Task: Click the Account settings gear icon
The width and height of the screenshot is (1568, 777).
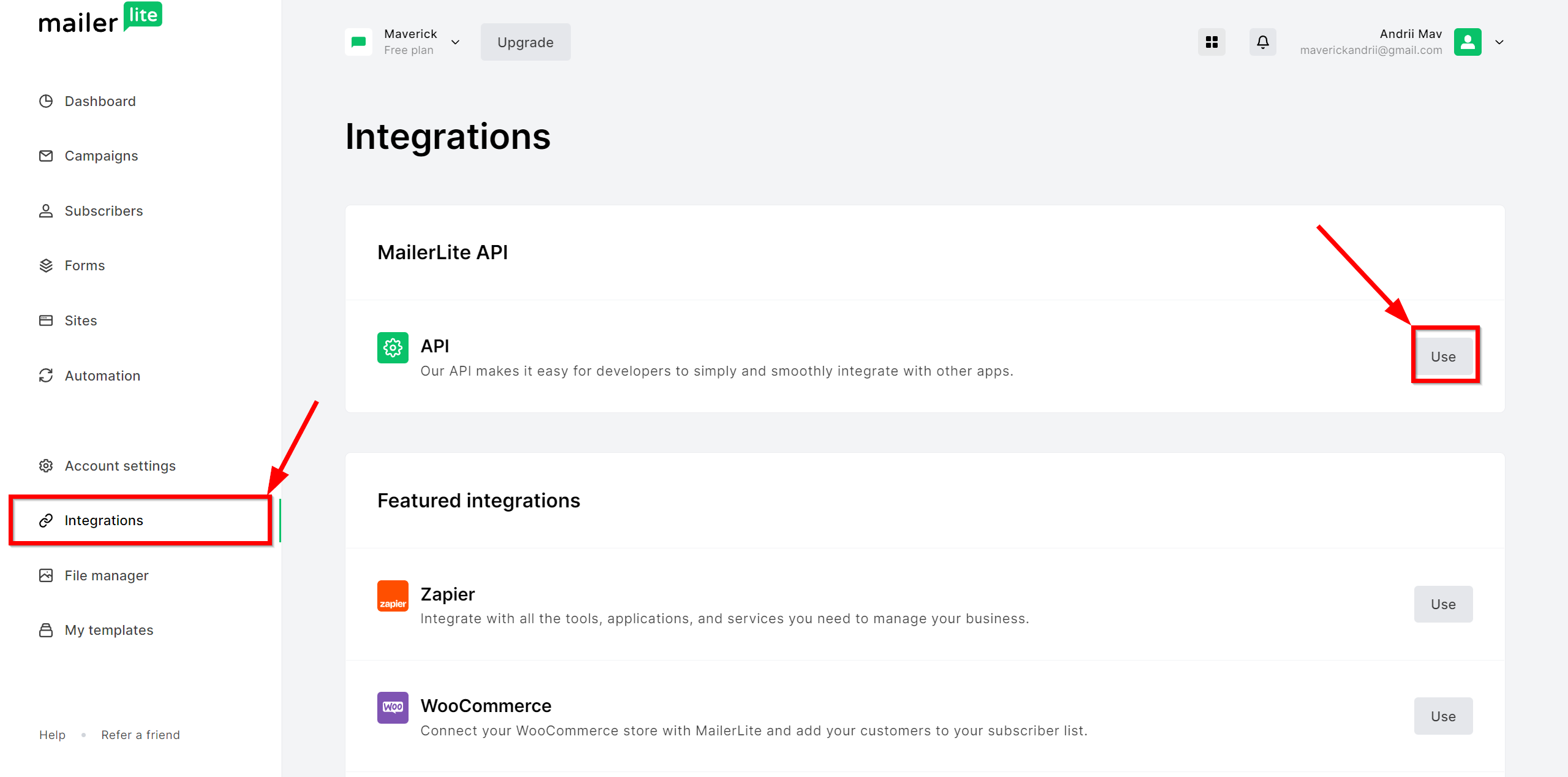Action: tap(46, 466)
